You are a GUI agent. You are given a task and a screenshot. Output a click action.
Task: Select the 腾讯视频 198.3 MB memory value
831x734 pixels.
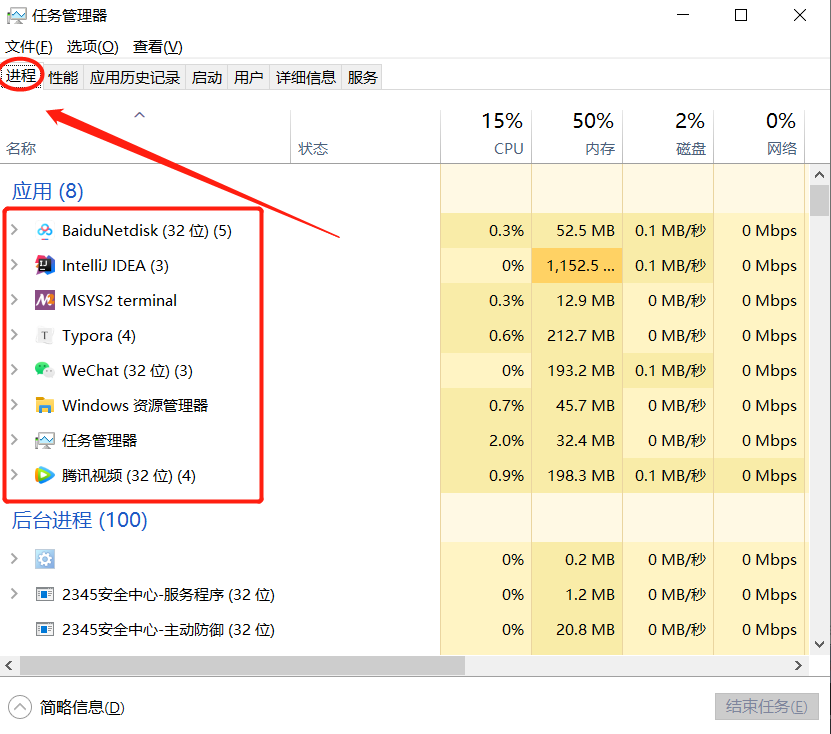tap(581, 475)
